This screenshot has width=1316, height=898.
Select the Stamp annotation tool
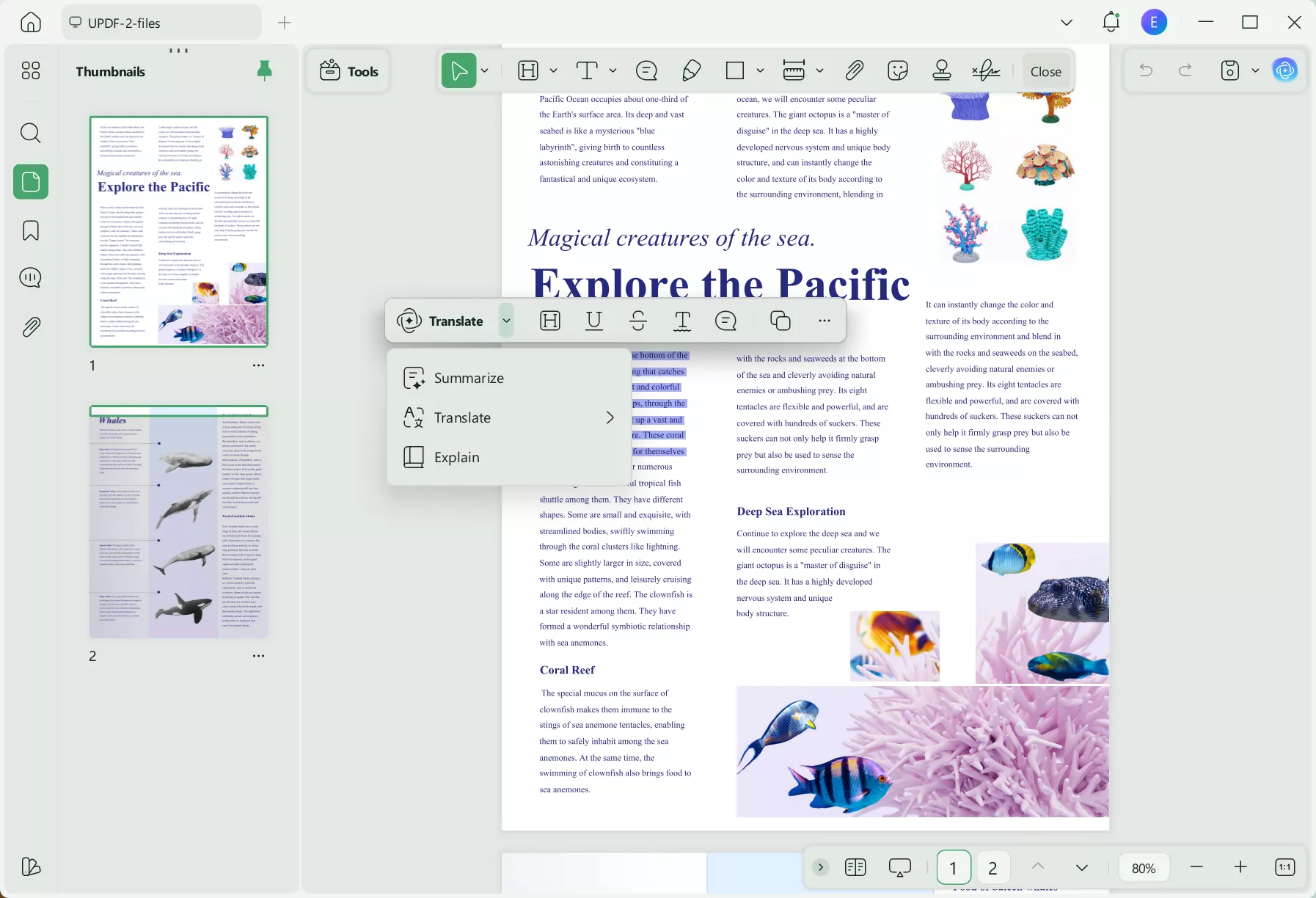click(x=941, y=70)
